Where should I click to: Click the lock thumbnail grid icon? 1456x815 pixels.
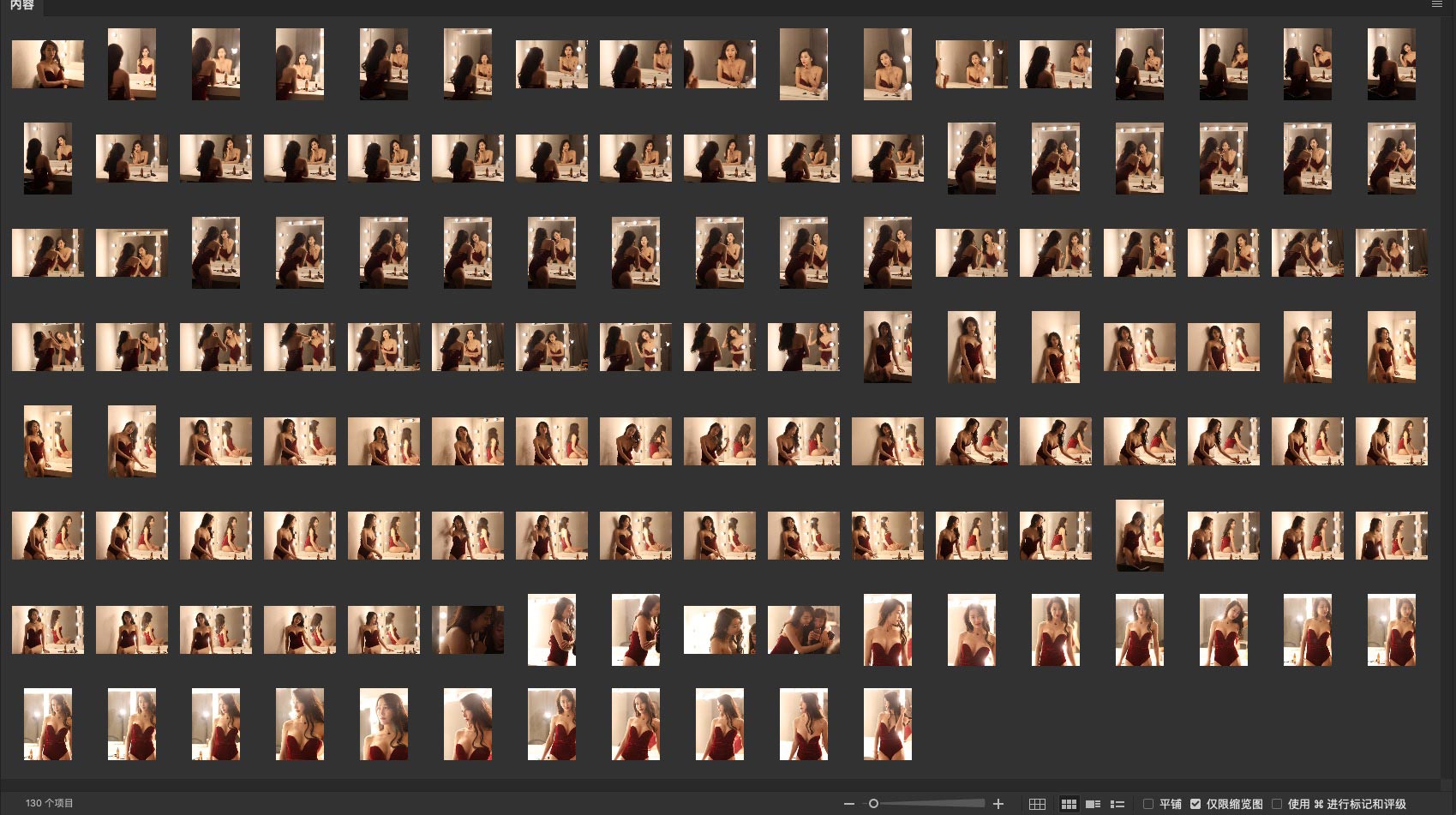click(1037, 804)
